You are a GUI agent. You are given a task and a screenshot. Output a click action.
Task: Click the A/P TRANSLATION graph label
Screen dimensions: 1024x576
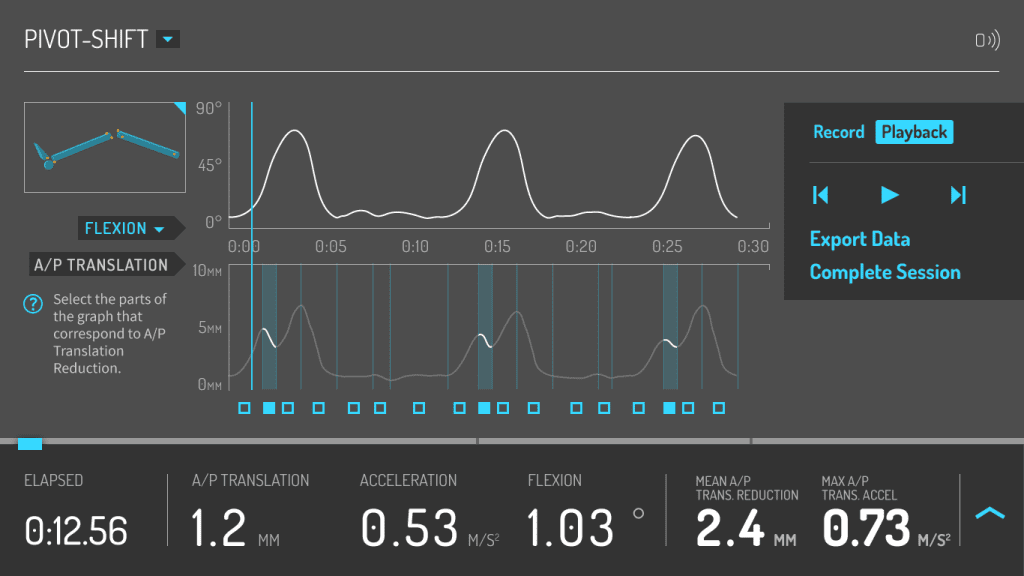click(101, 265)
